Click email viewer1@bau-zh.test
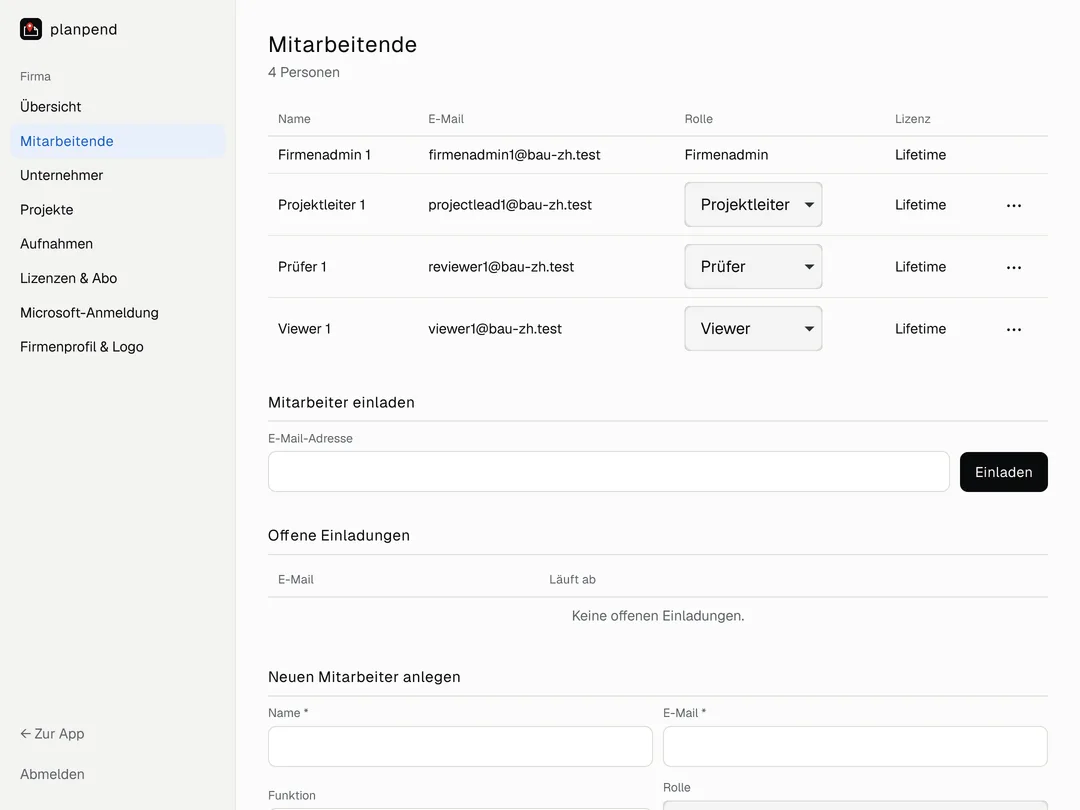 click(495, 329)
